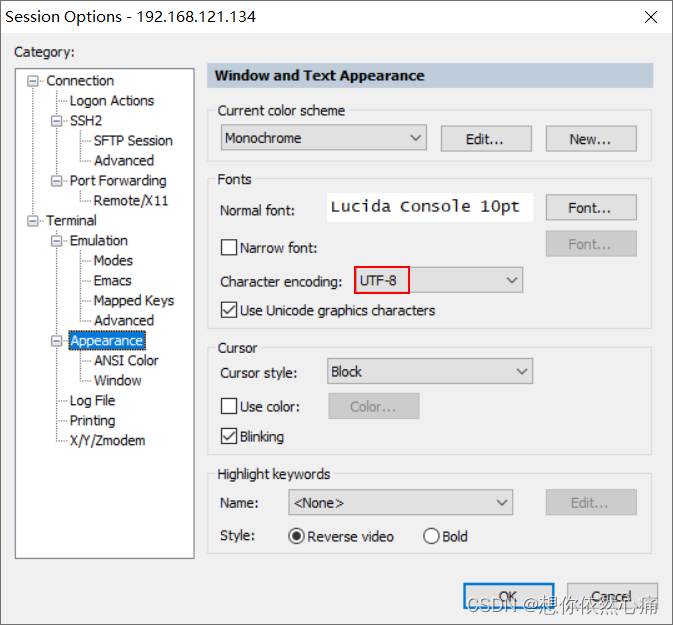The width and height of the screenshot is (673, 625).
Task: Select the Reverse video radio button
Action: [x=296, y=536]
